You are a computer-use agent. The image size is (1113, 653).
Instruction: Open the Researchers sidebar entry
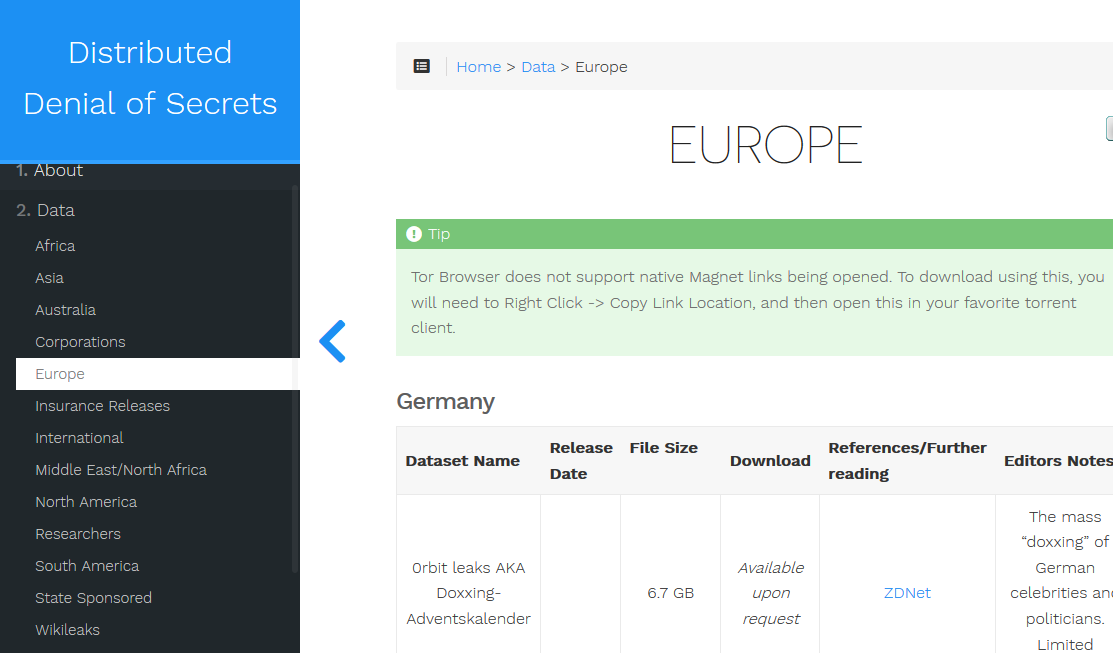(x=78, y=534)
